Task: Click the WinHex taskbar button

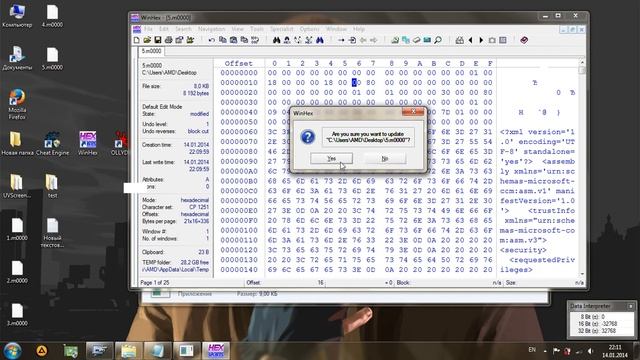Action: (x=216, y=351)
